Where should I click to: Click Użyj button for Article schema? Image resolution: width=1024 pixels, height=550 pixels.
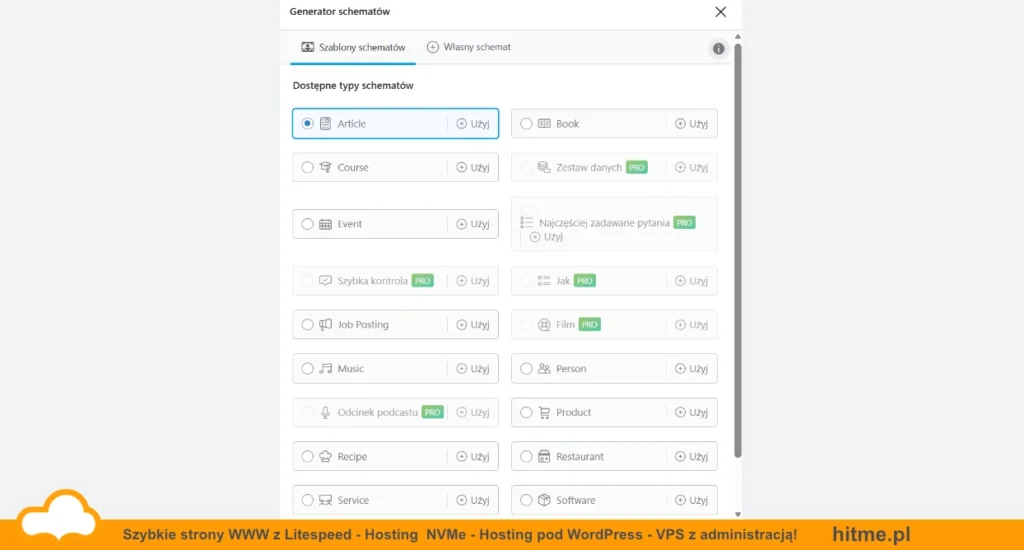pyautogui.click(x=473, y=123)
